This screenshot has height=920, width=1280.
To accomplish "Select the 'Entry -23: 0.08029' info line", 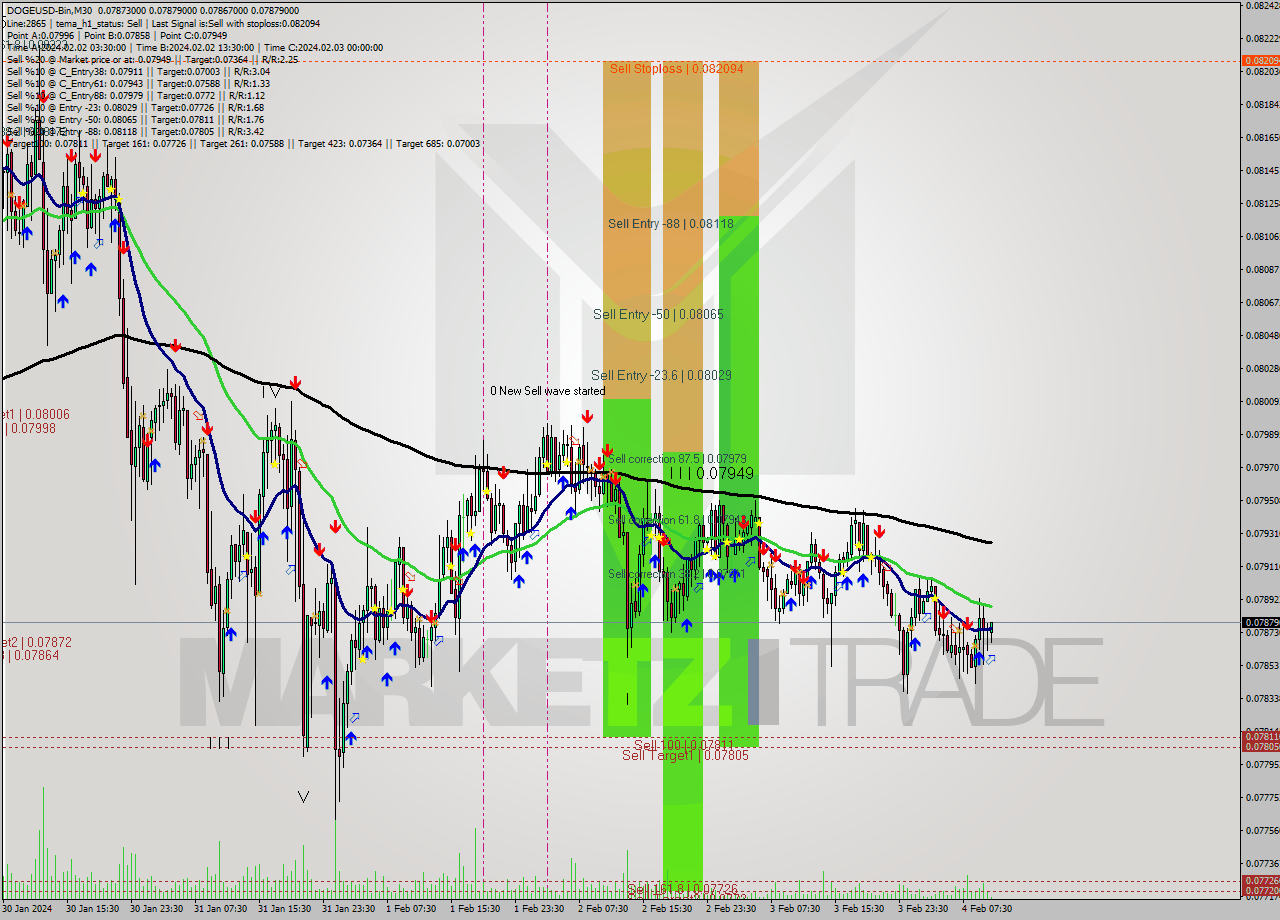I will pyautogui.click(x=135, y=108).
